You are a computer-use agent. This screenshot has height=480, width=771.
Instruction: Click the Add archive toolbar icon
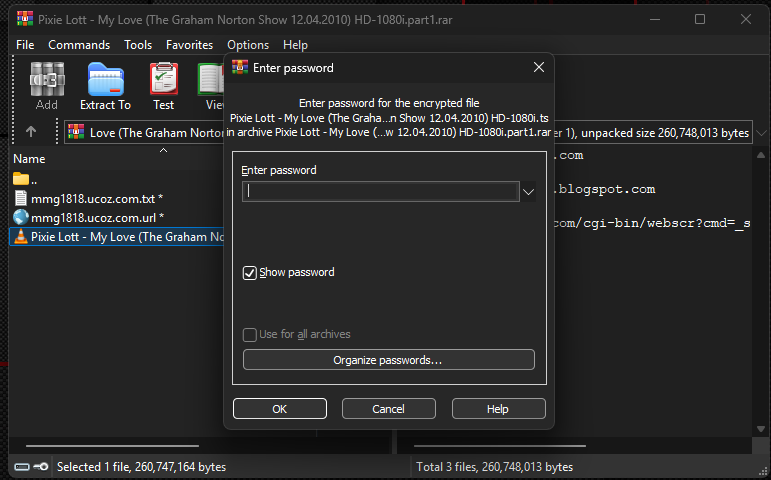pos(47,80)
